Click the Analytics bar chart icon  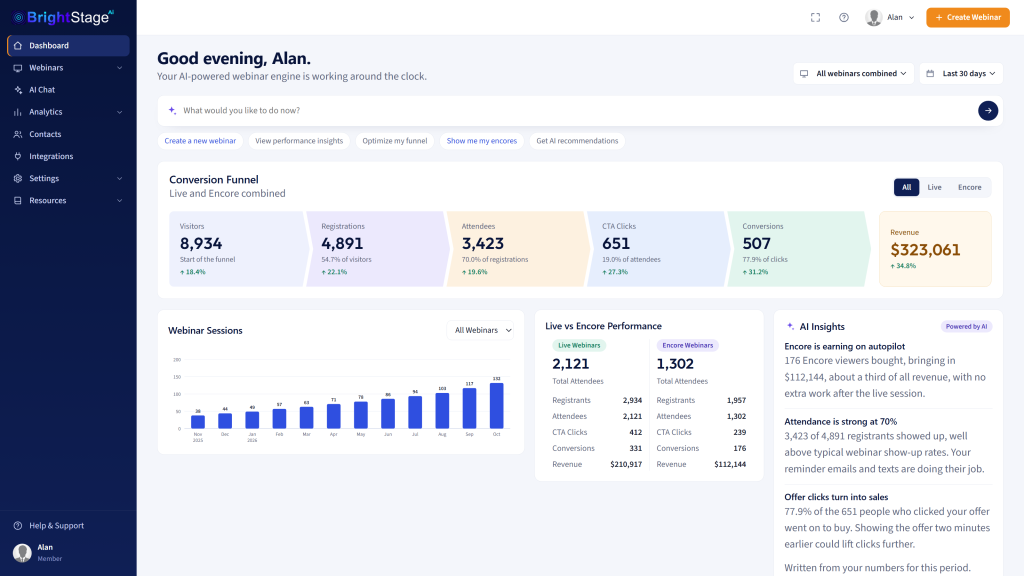click(x=18, y=112)
